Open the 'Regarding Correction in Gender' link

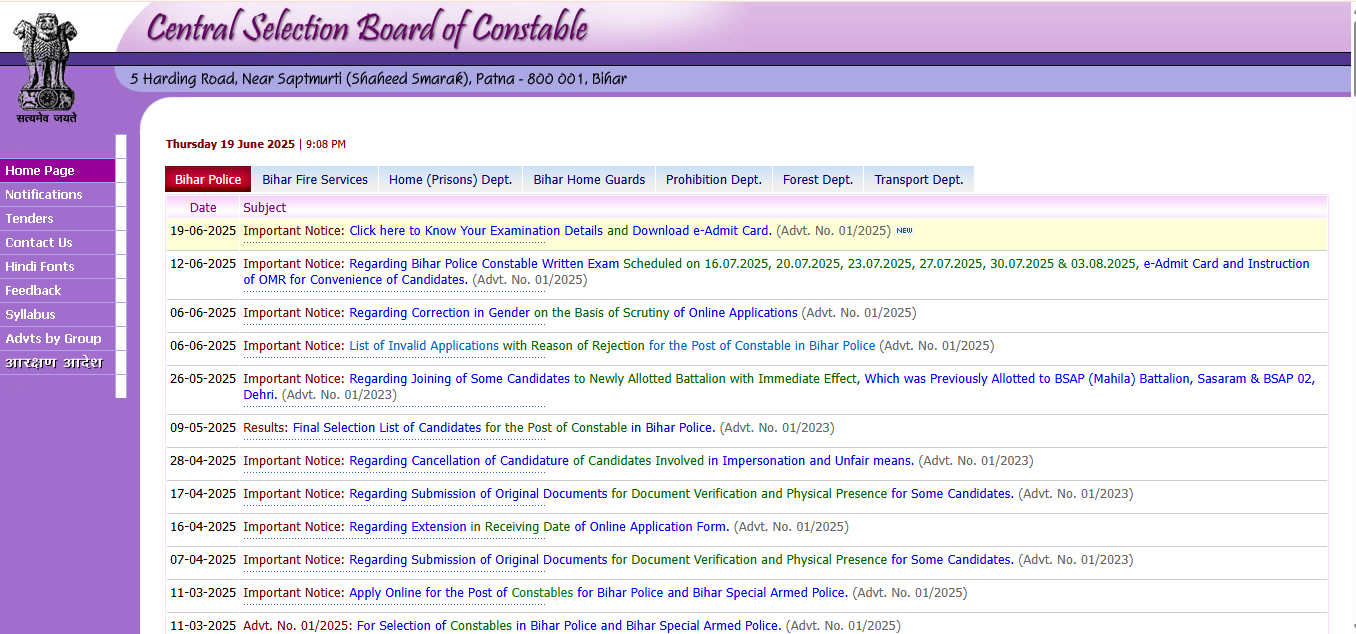coord(439,313)
